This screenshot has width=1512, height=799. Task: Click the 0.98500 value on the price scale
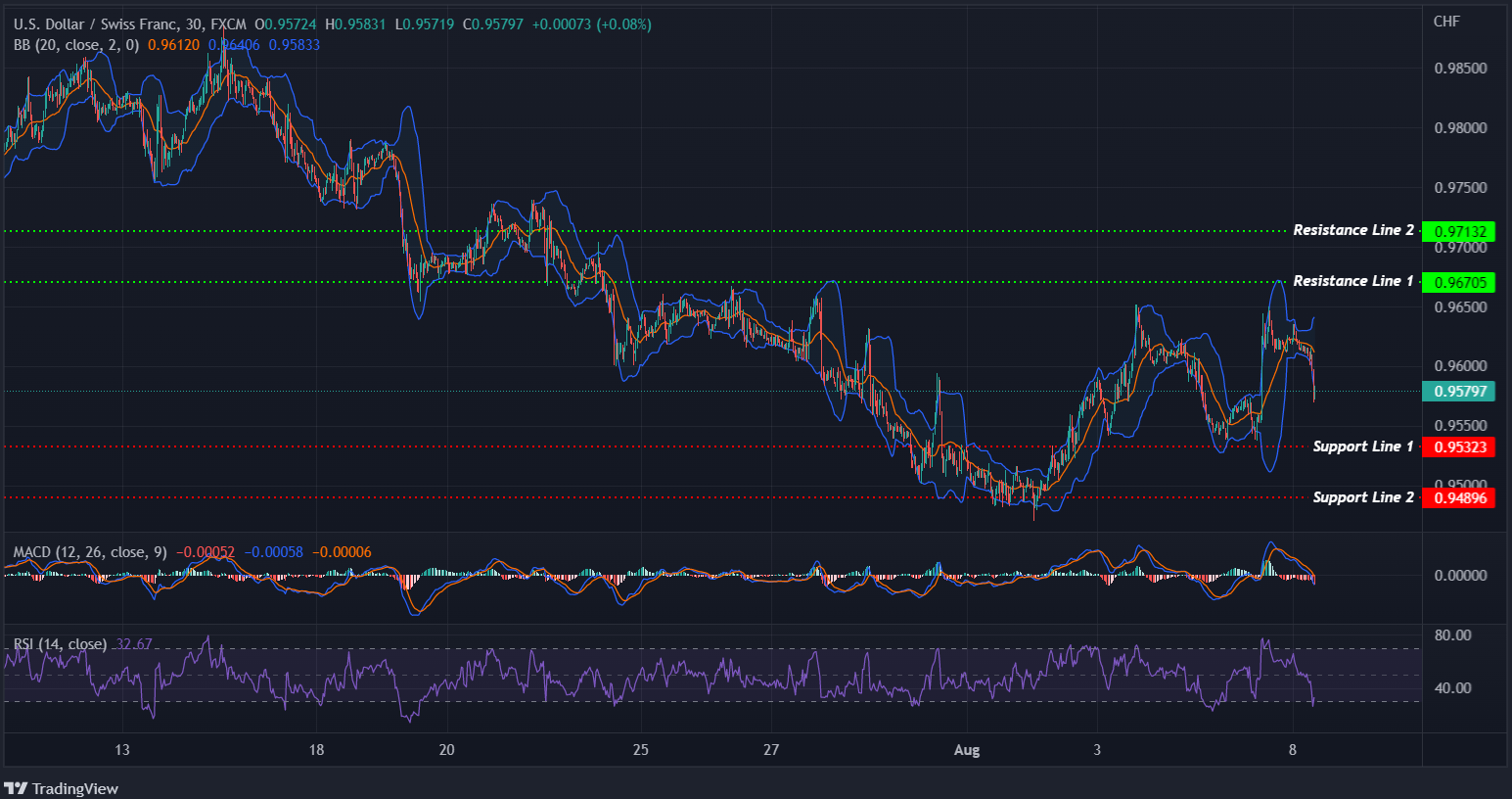pos(1462,69)
